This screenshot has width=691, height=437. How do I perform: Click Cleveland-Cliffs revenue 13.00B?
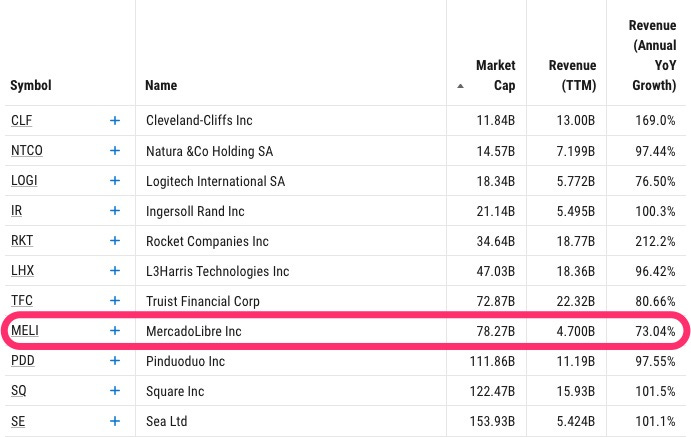[576, 120]
